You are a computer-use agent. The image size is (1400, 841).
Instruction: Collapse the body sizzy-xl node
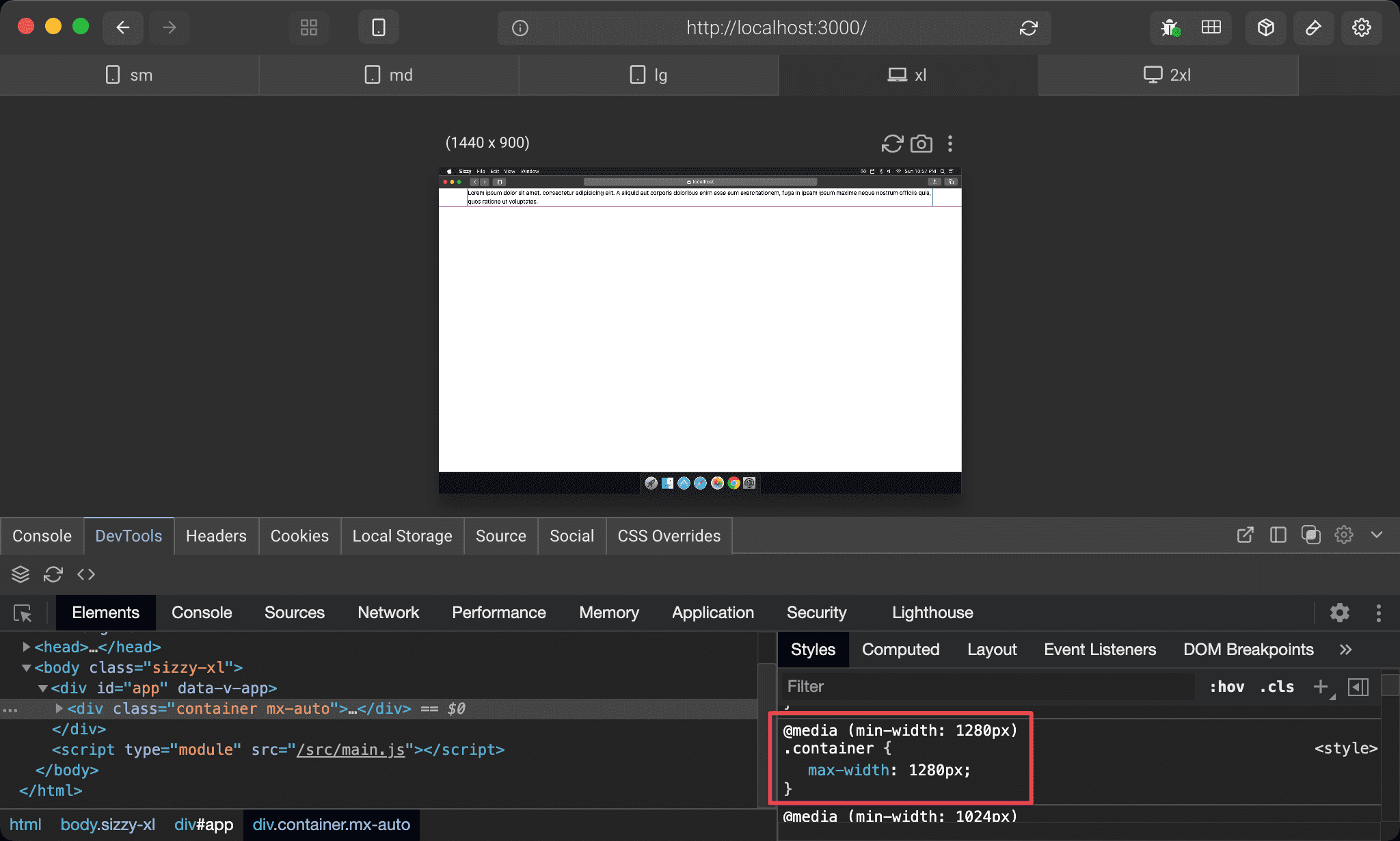click(26, 667)
